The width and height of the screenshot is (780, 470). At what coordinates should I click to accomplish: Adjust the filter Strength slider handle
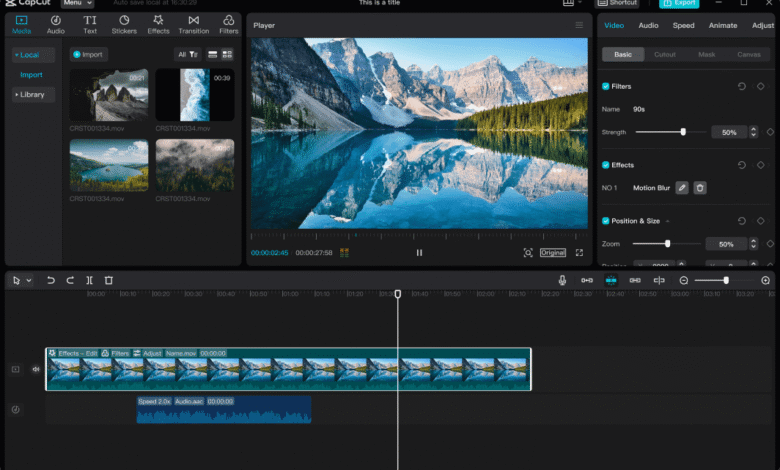coord(683,132)
